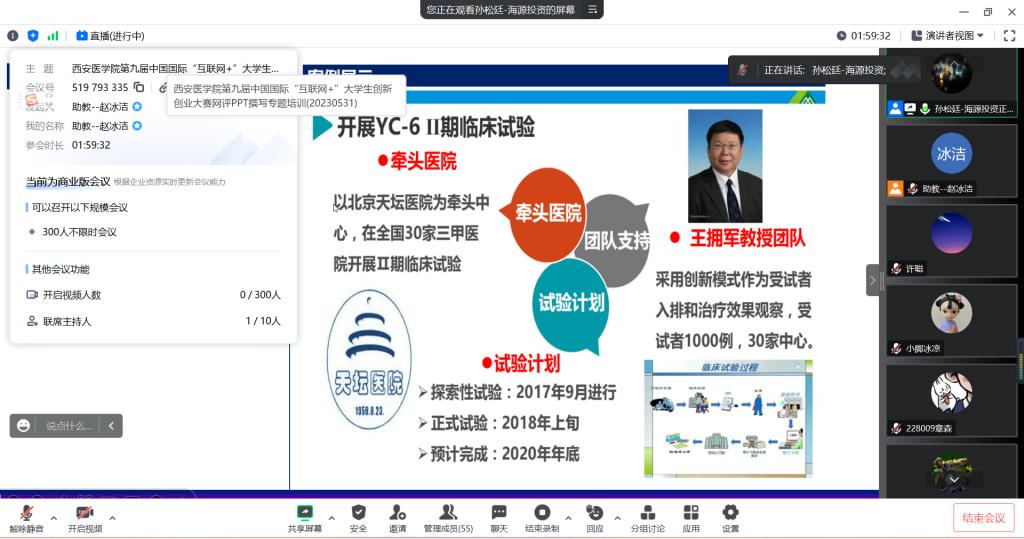Open the 聊天 chat icon
This screenshot has height=539, width=1024.
(498, 513)
